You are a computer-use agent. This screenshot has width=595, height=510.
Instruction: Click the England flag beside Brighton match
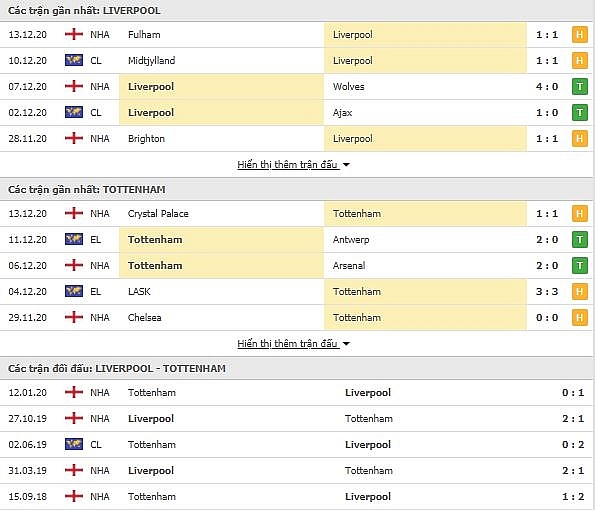click(x=74, y=139)
